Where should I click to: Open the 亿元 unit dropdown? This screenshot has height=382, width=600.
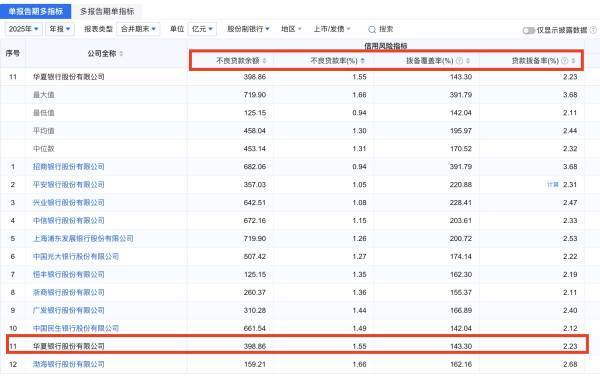pos(202,29)
